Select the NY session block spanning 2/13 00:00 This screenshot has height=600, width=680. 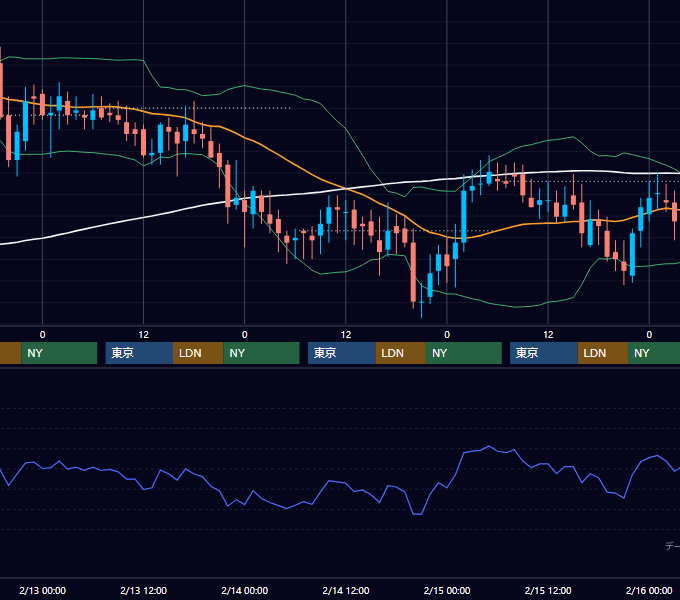coord(59,353)
